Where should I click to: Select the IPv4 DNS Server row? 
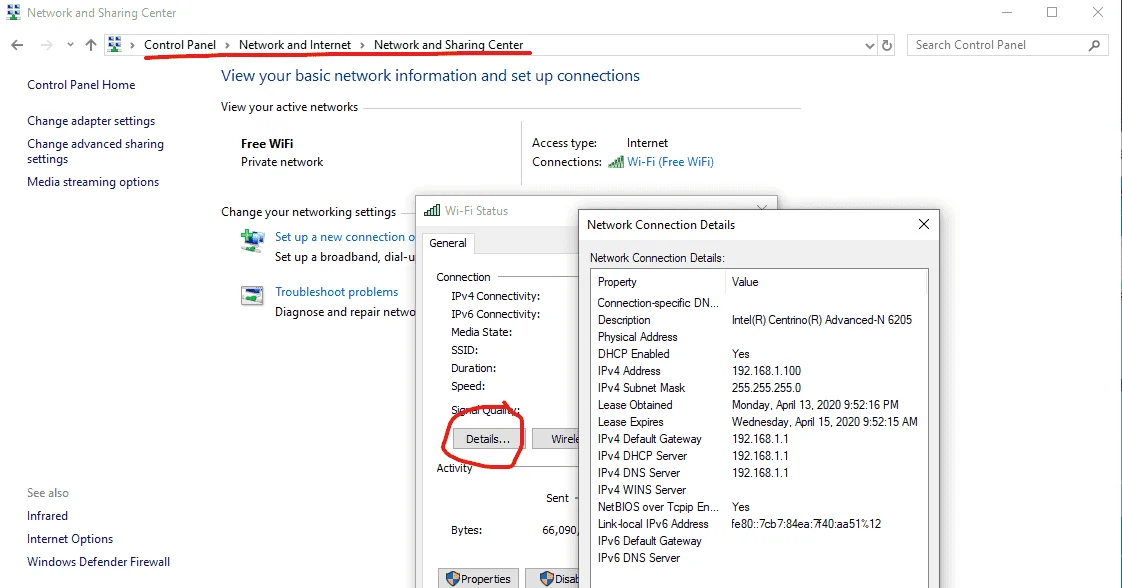(758, 473)
